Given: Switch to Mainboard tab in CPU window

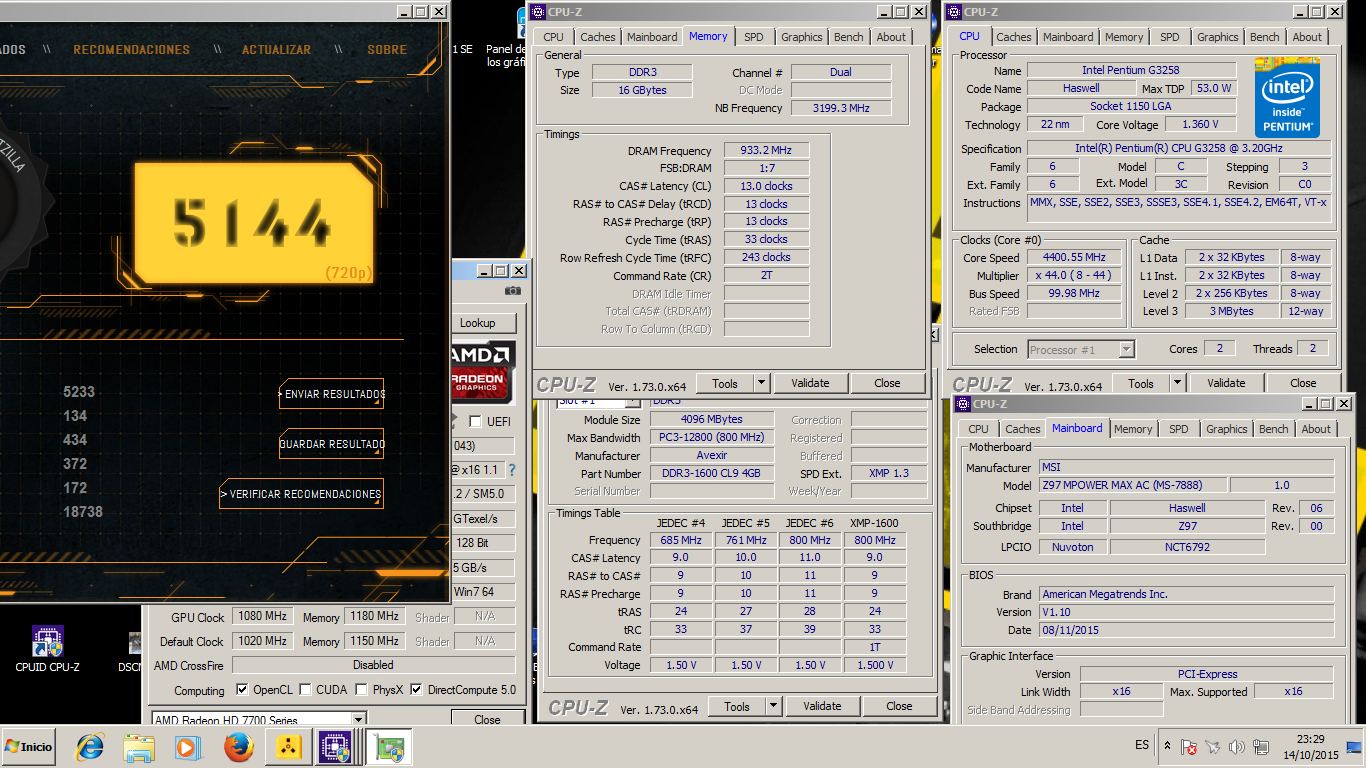Looking at the screenshot, I should pos(1068,37).
